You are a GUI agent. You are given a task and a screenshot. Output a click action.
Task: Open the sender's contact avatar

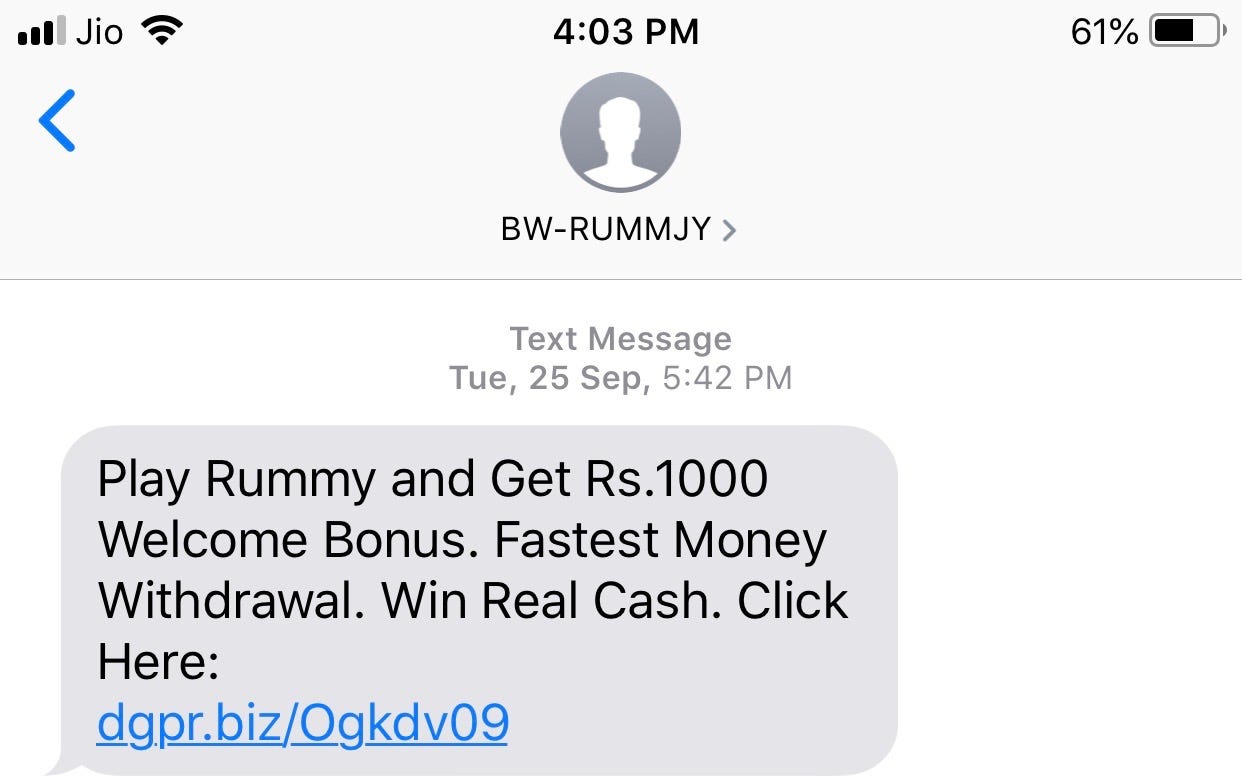click(620, 131)
